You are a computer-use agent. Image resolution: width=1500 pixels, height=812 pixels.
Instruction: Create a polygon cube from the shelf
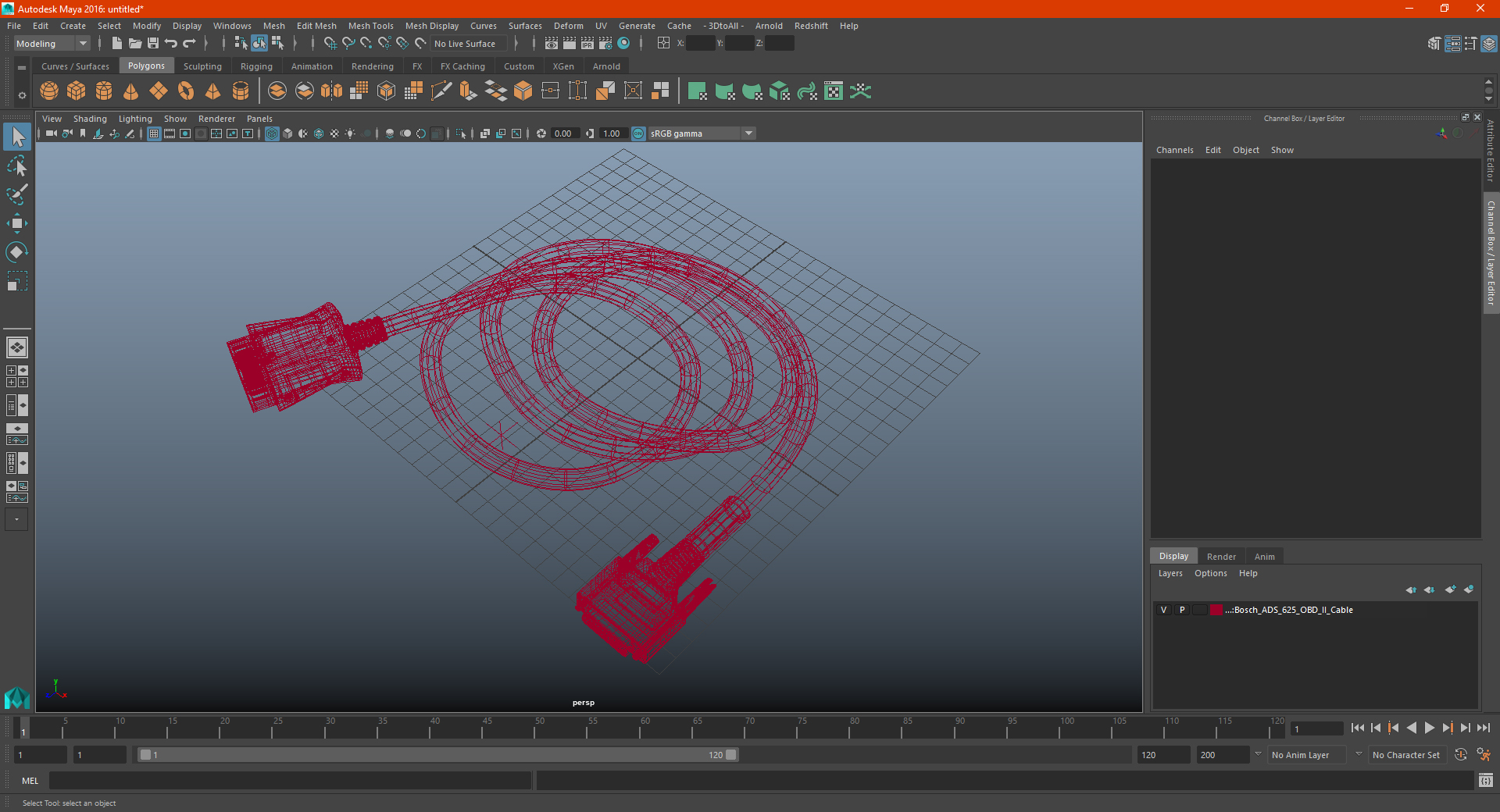click(77, 91)
